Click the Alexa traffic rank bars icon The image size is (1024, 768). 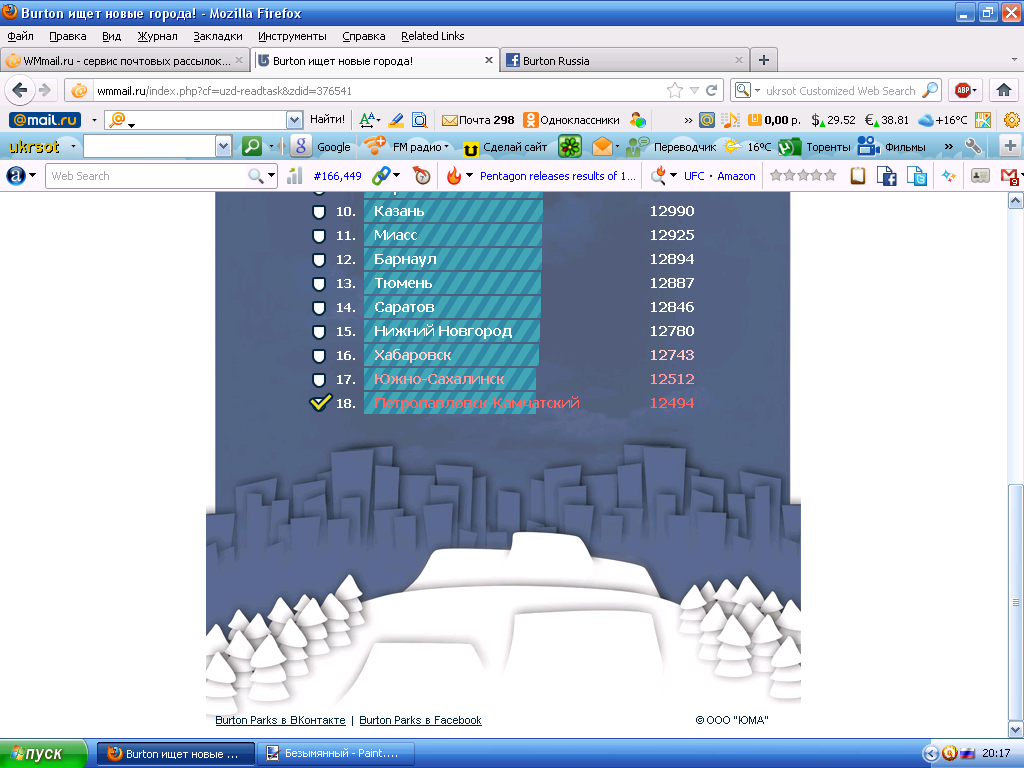295,176
